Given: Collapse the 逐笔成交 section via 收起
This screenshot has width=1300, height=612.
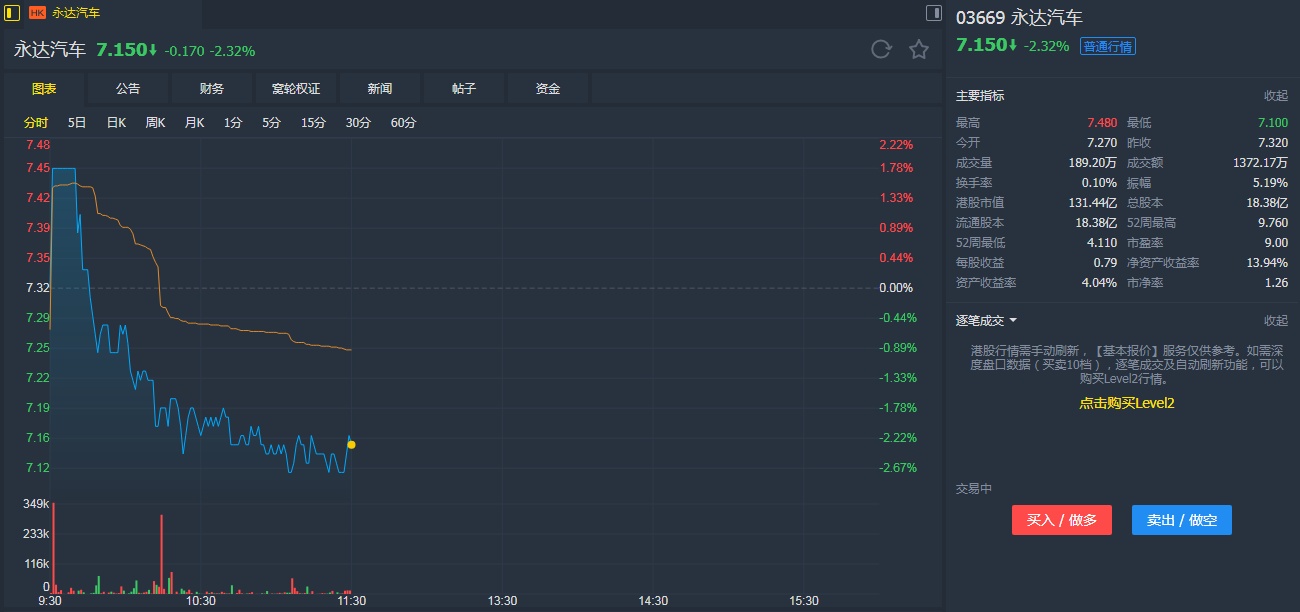Looking at the screenshot, I should pyautogui.click(x=1275, y=321).
